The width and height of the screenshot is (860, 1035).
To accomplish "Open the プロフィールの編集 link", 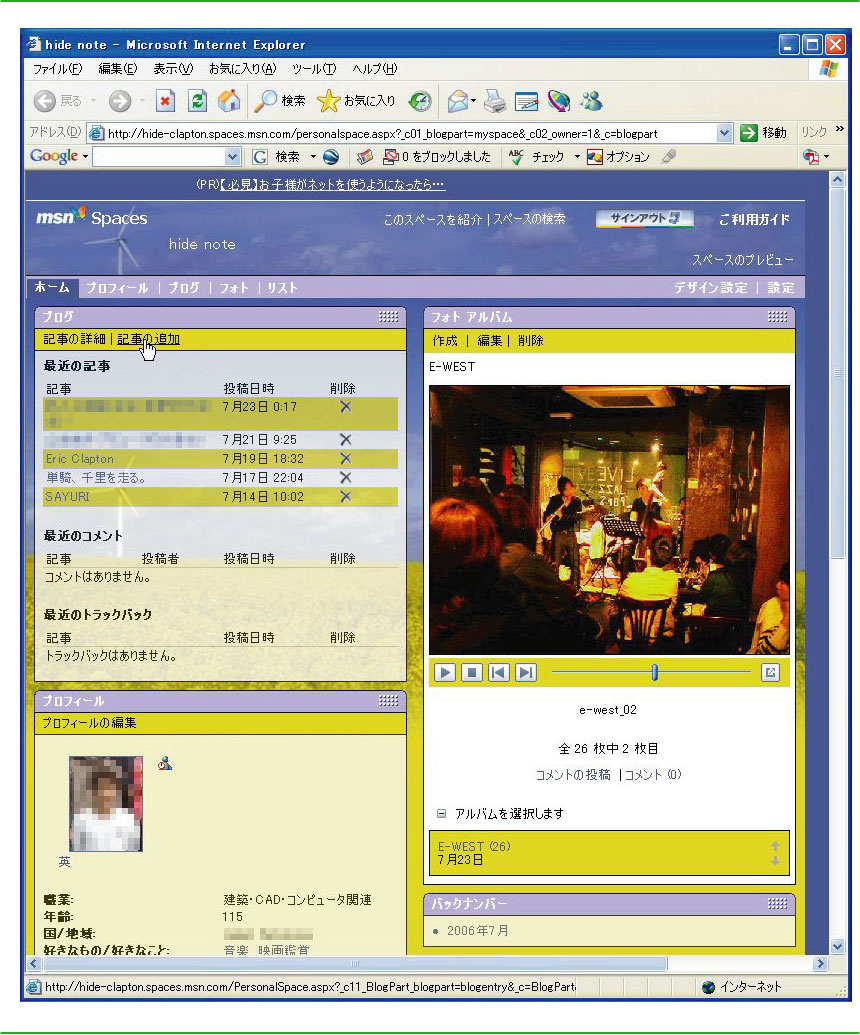I will pyautogui.click(x=89, y=723).
